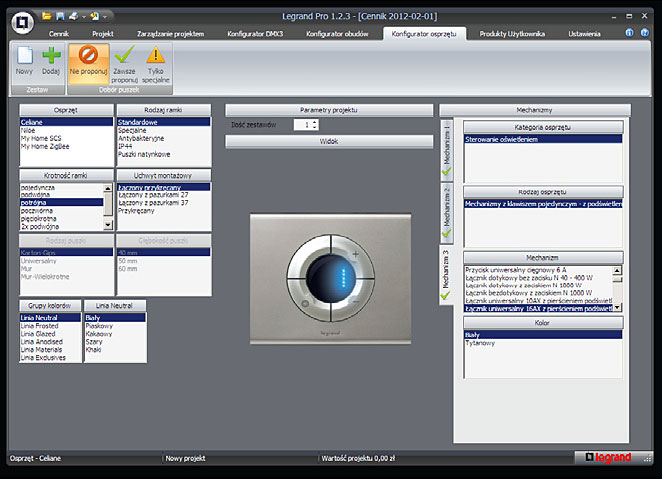Click the Nowy new-set icon
Viewport: 662px width, 479px height.
pyautogui.click(x=24, y=56)
